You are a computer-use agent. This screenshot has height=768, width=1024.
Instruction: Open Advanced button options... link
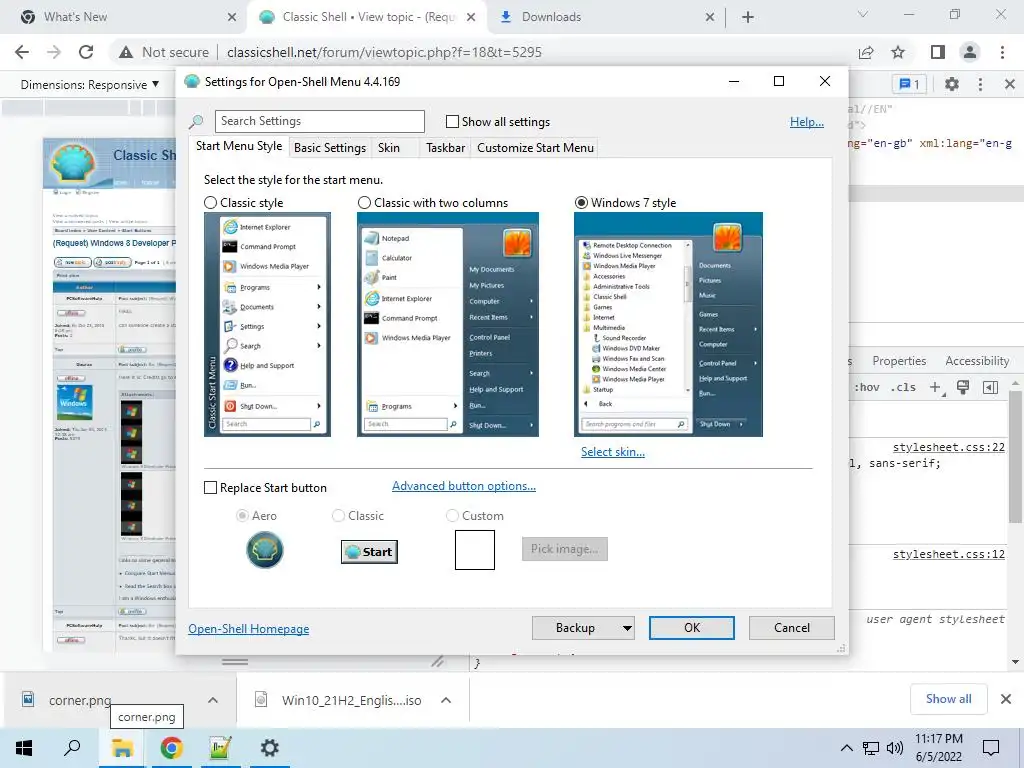(x=464, y=486)
